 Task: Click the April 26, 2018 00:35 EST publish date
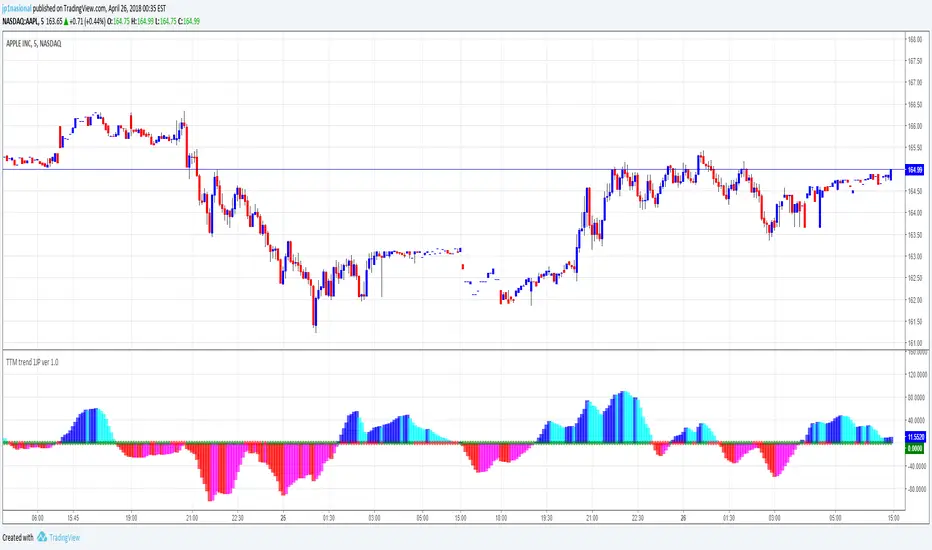pyautogui.click(x=137, y=9)
